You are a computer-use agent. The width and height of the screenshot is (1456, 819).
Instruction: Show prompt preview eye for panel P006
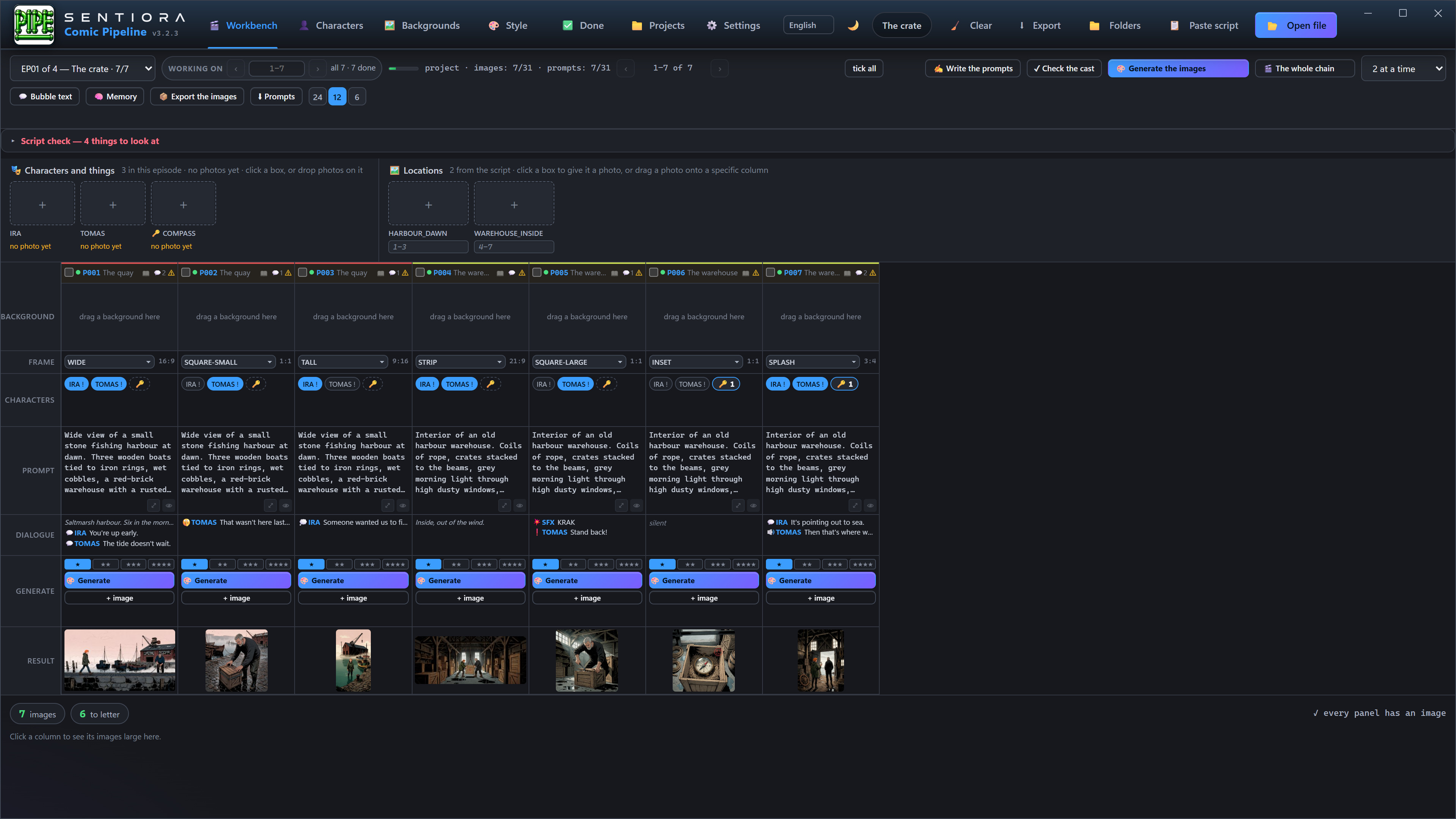pyautogui.click(x=753, y=505)
